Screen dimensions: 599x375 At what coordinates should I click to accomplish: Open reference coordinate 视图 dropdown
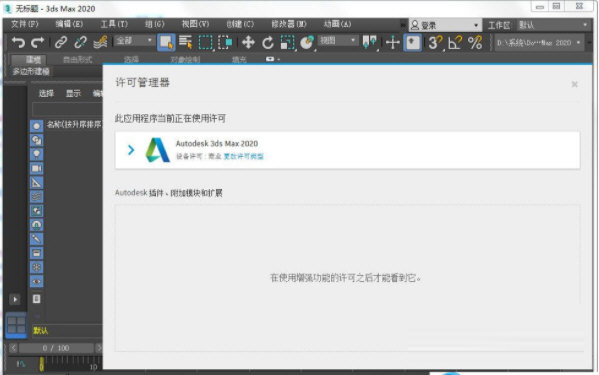[337, 40]
